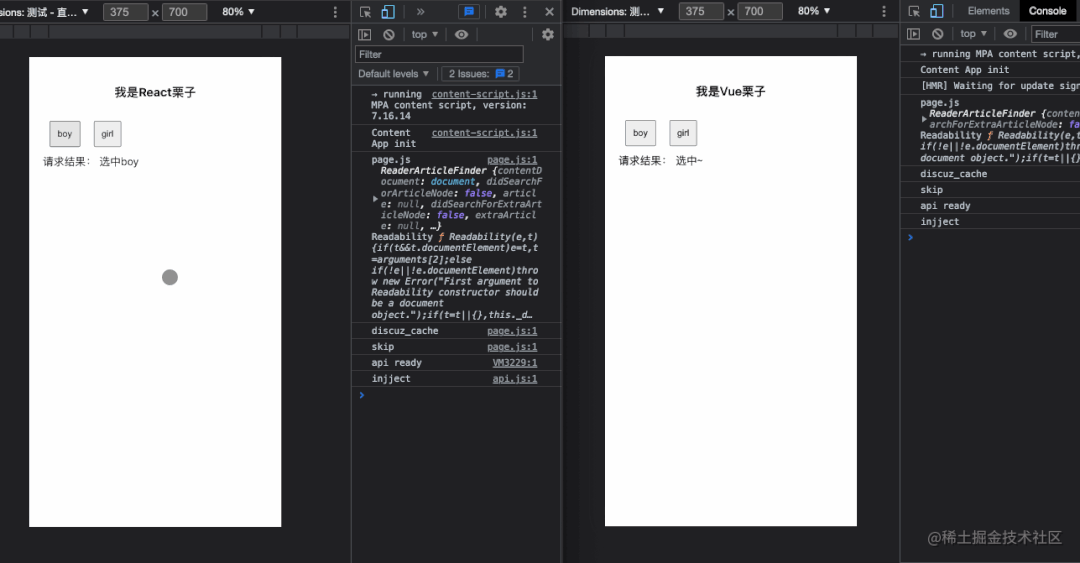Toggle live expression eye in left console

(x=461, y=34)
